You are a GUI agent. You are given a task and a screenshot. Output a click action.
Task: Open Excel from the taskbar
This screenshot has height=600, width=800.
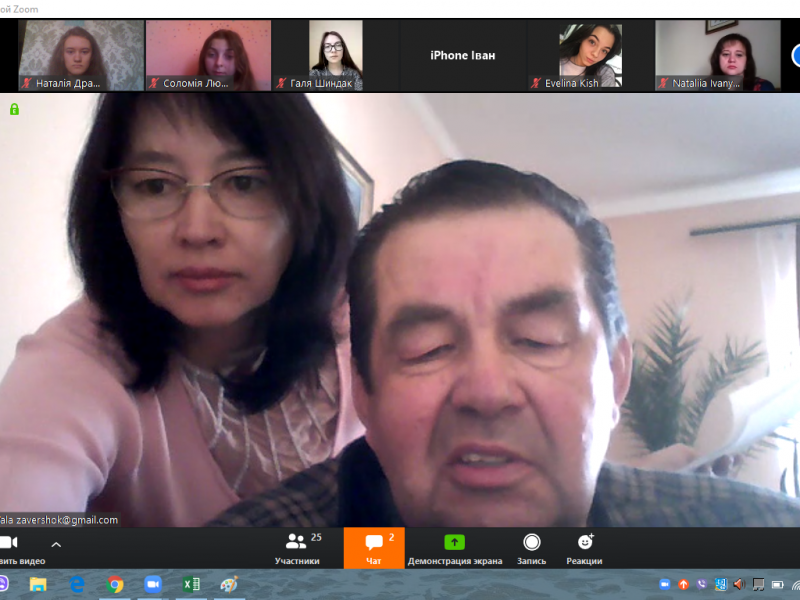191,585
